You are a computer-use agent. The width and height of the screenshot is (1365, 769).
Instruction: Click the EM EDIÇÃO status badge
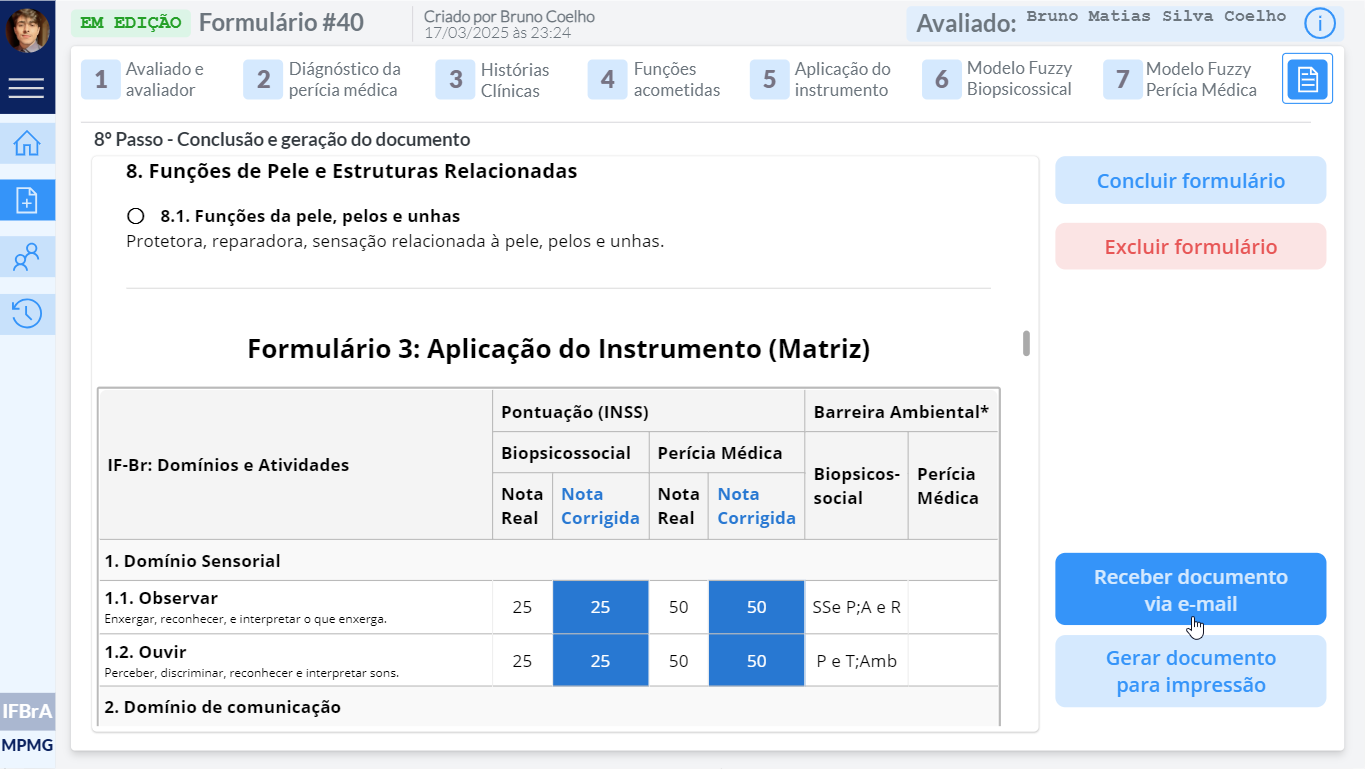pyautogui.click(x=130, y=22)
